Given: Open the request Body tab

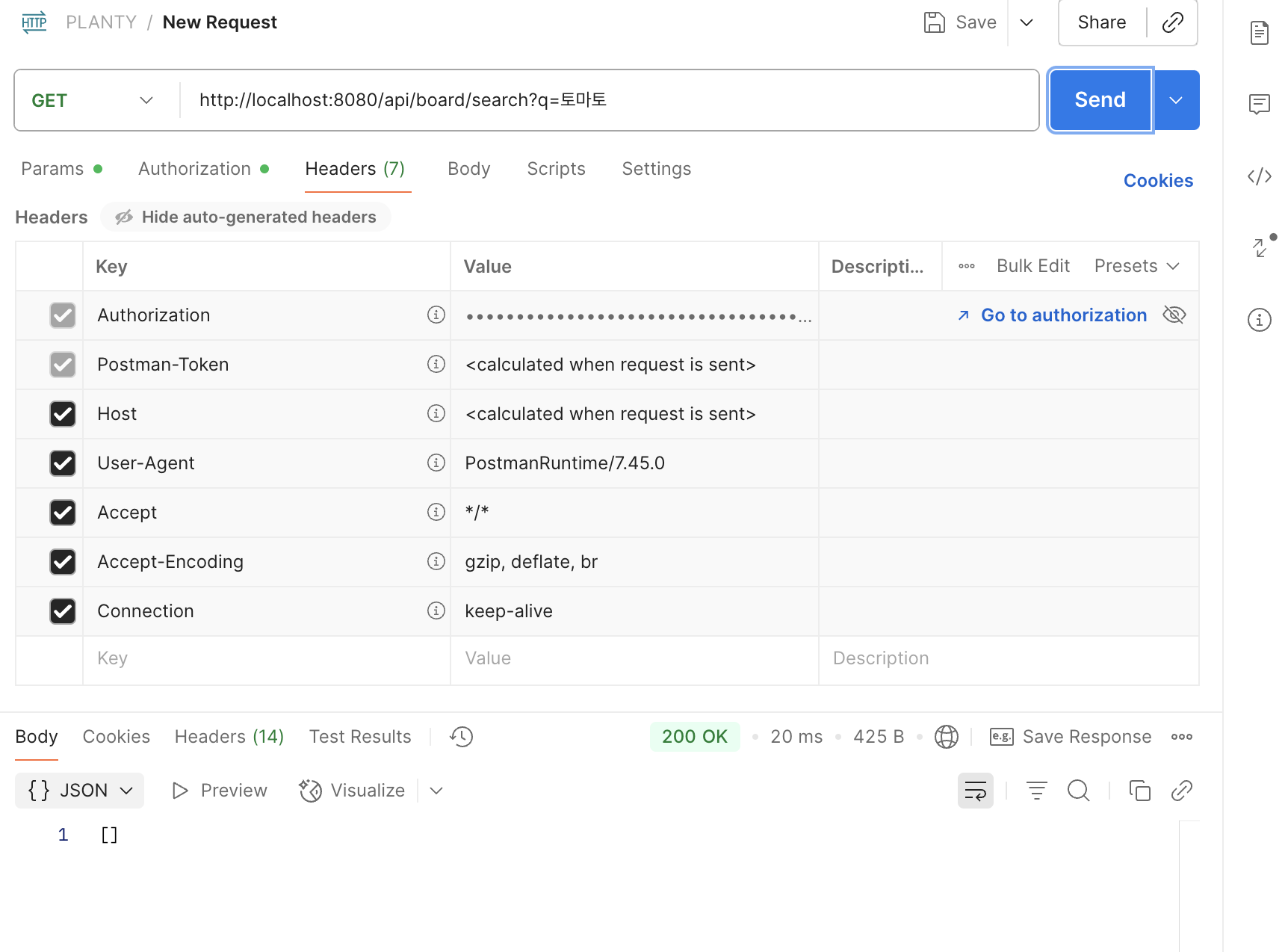Looking at the screenshot, I should click(469, 169).
